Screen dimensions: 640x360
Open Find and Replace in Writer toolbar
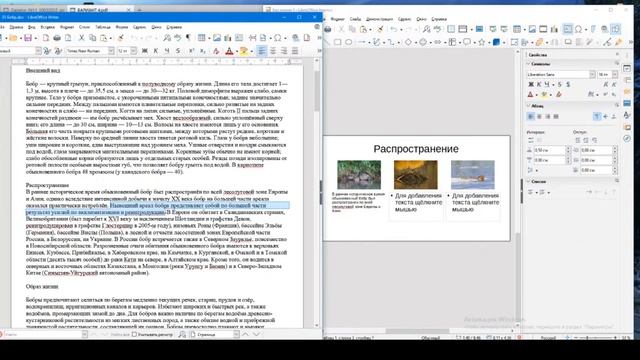167,38
